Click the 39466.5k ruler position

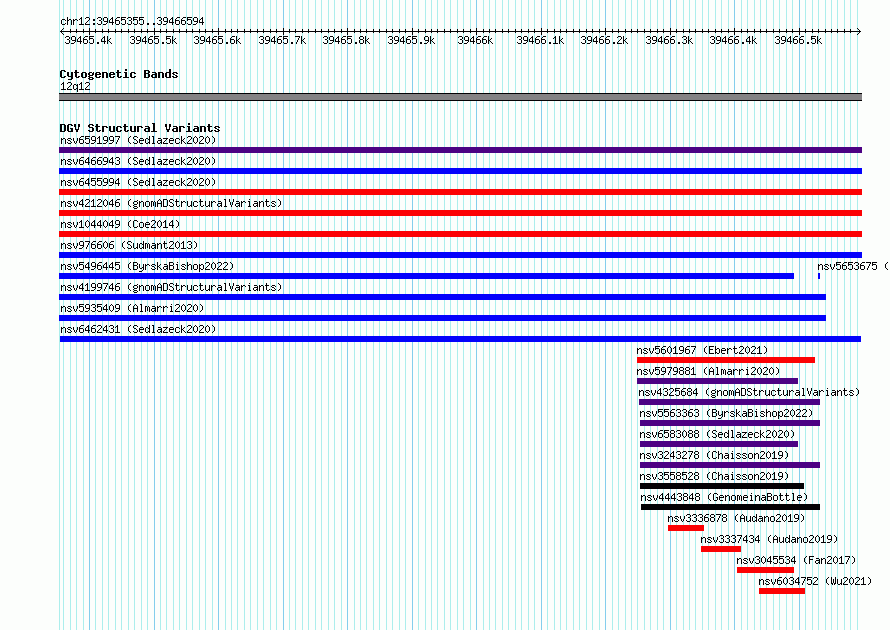click(798, 40)
